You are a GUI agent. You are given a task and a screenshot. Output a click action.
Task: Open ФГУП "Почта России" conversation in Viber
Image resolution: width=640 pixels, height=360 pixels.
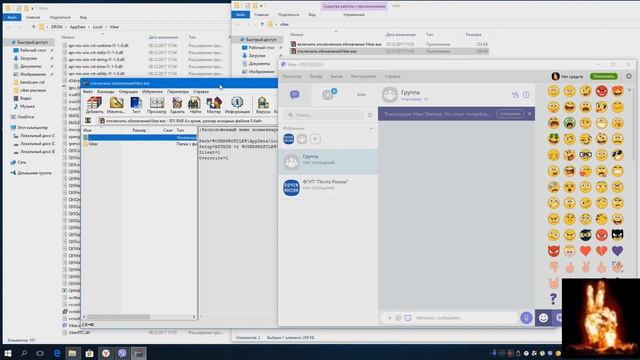pyautogui.click(x=328, y=187)
